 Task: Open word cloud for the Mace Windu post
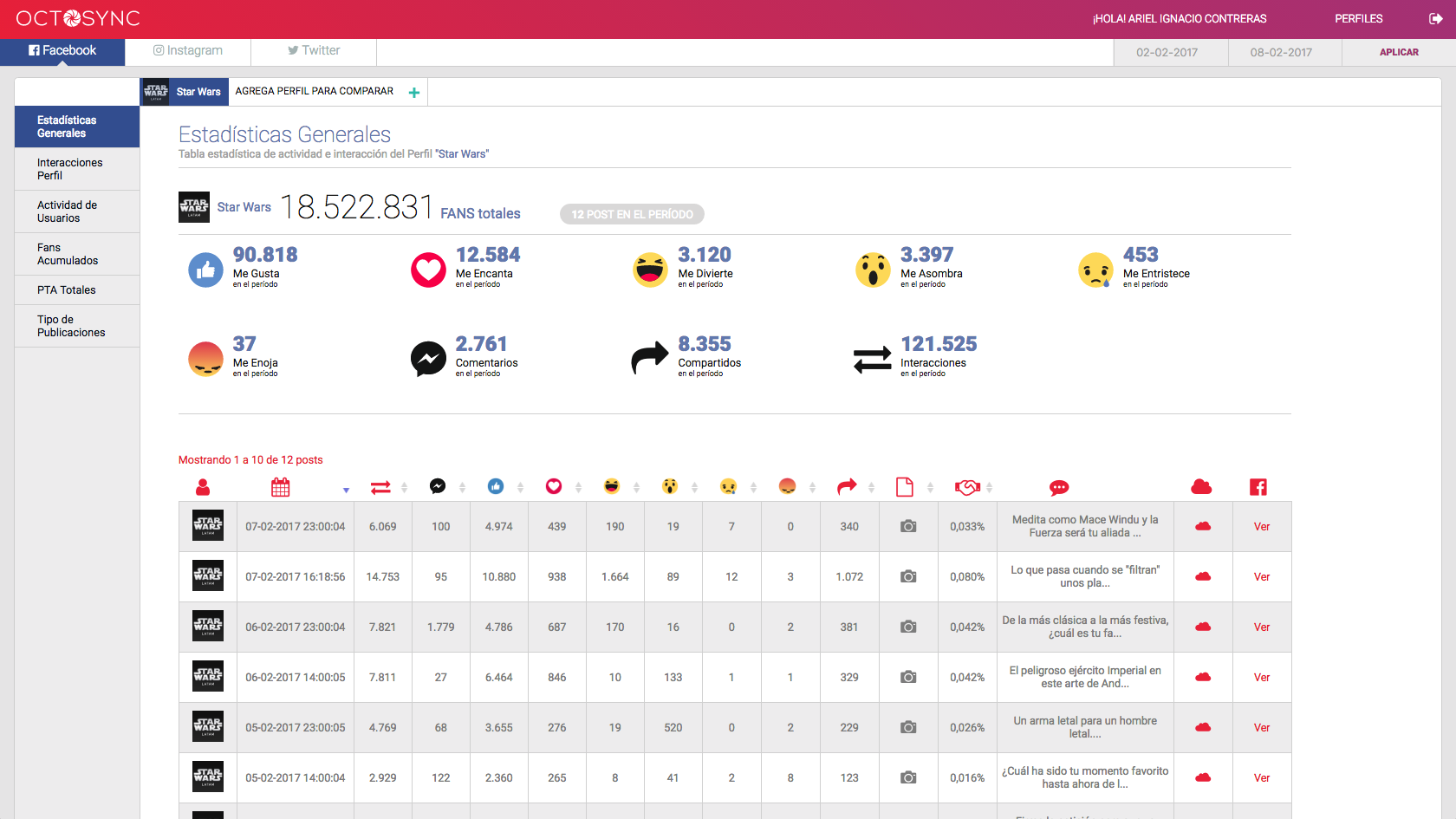(1202, 526)
